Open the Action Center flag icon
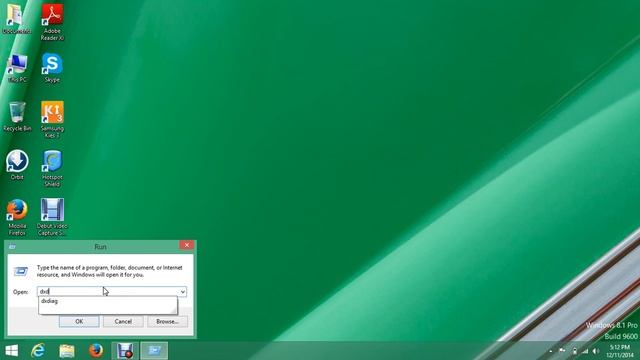640x360 pixels. click(x=562, y=351)
